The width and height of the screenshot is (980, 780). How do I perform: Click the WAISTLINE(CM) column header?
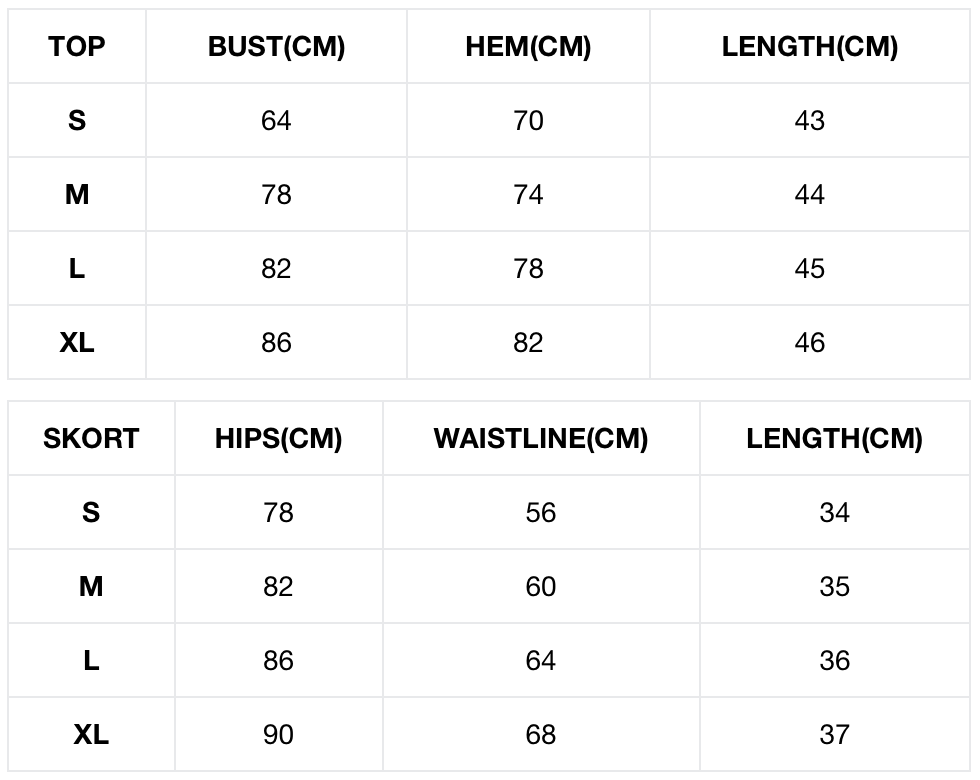point(540,439)
